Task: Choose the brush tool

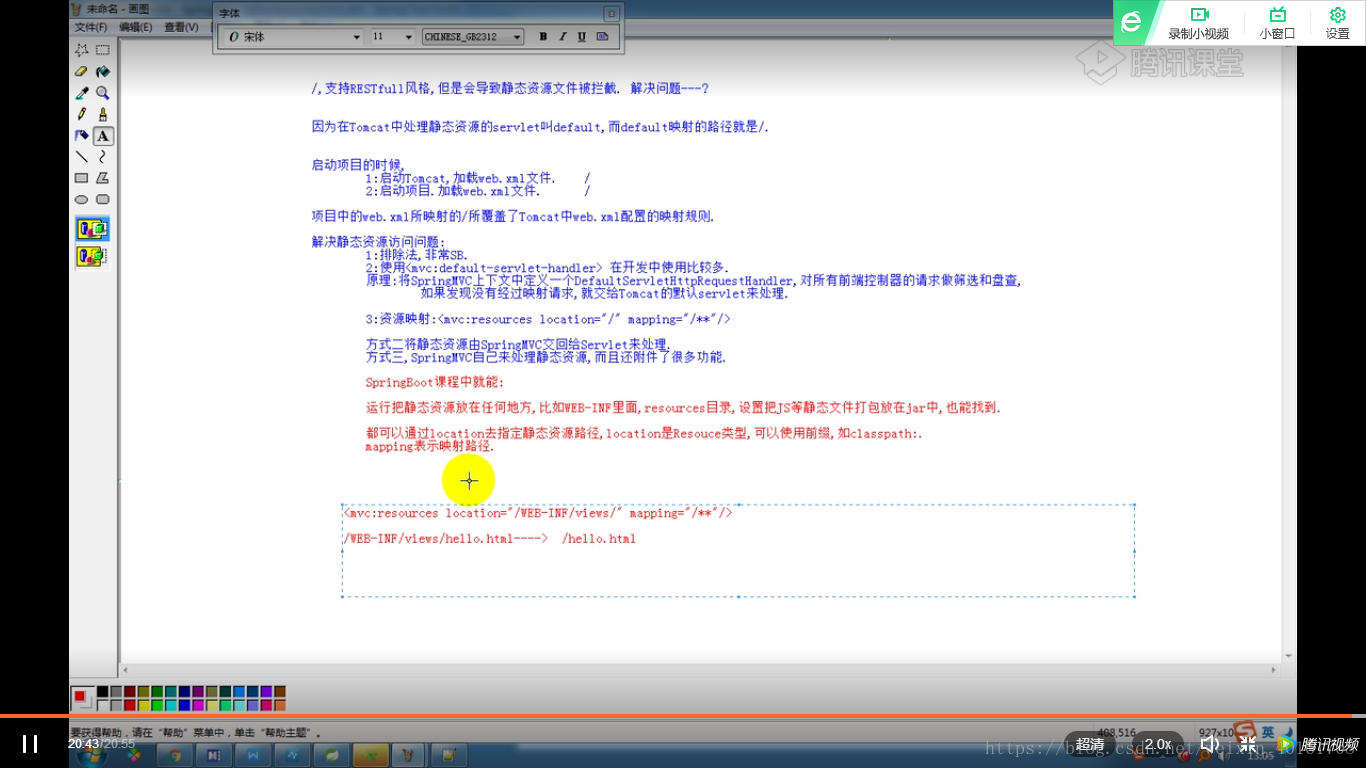Action: (102, 114)
